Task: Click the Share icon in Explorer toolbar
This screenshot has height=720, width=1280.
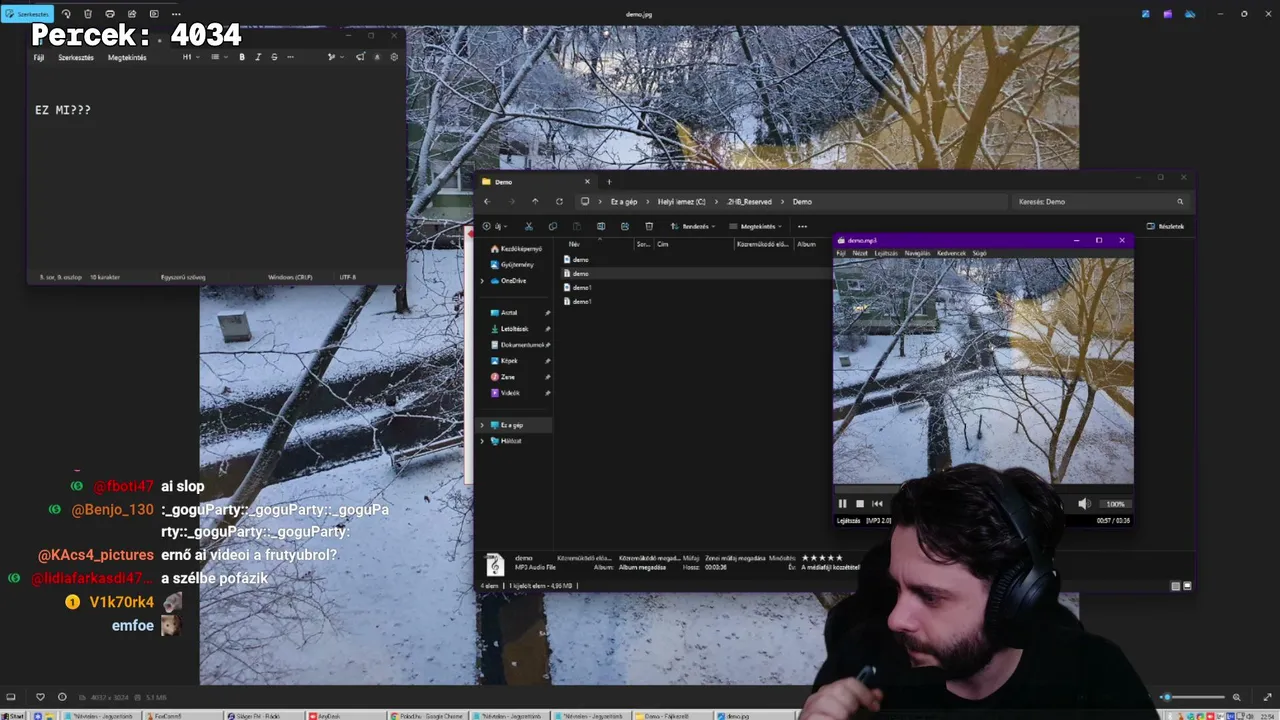Action: [x=625, y=226]
